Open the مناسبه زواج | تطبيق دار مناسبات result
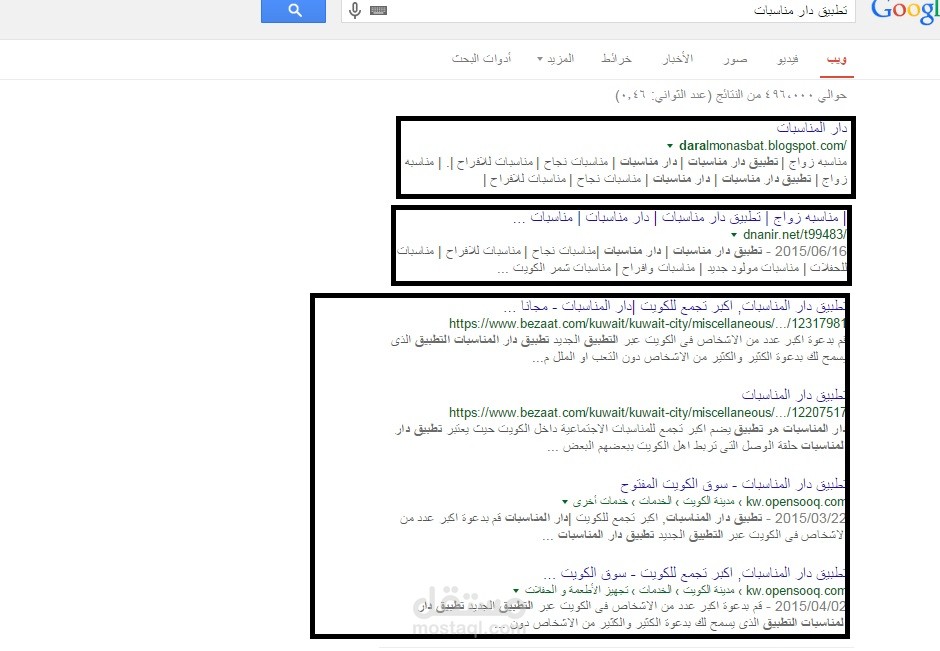940x651 pixels. pyautogui.click(x=679, y=217)
